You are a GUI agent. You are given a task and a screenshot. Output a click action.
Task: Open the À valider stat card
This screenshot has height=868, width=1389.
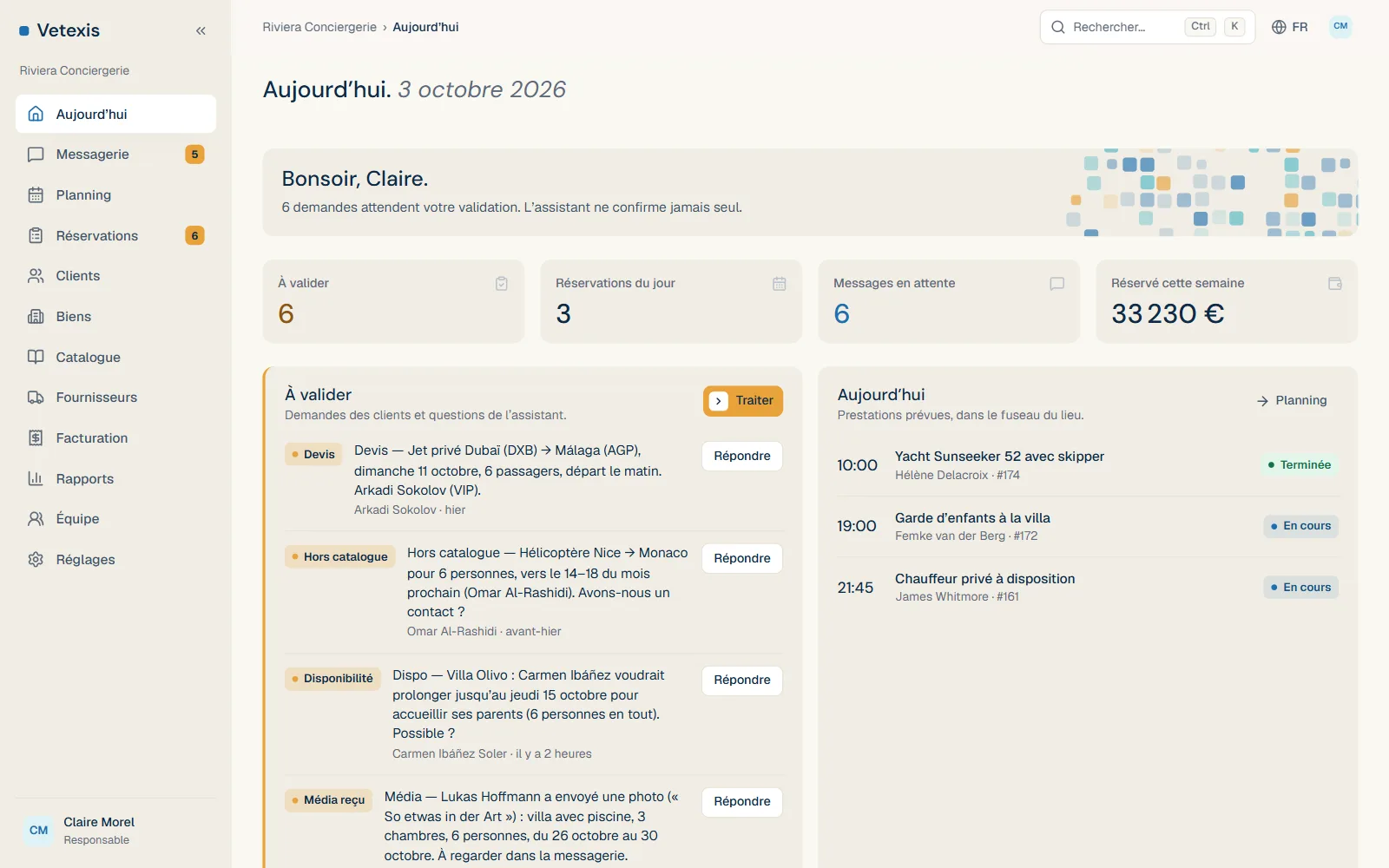[394, 301]
